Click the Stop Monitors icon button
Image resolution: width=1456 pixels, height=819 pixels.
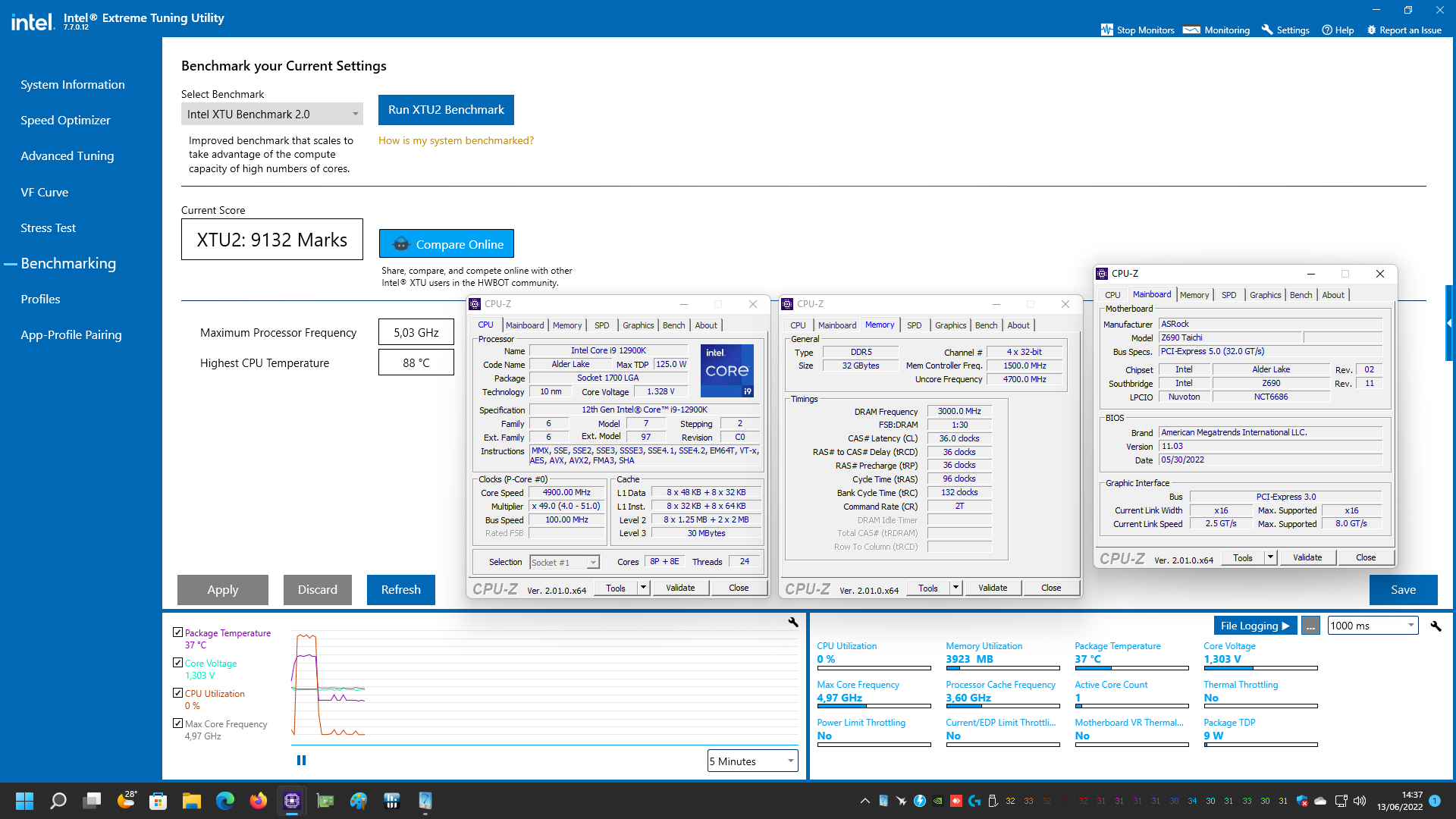[1106, 30]
